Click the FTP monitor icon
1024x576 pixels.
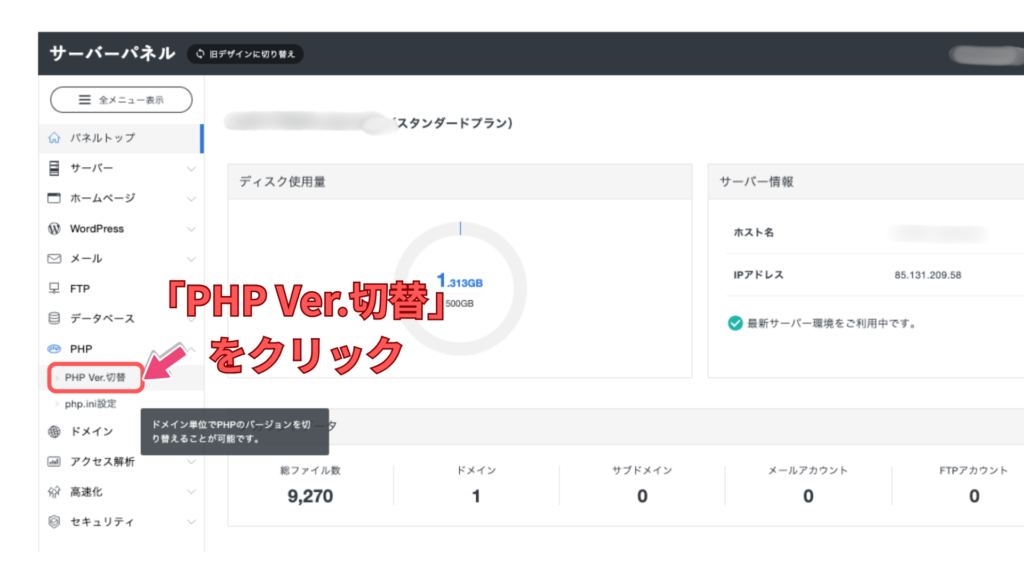(x=55, y=289)
